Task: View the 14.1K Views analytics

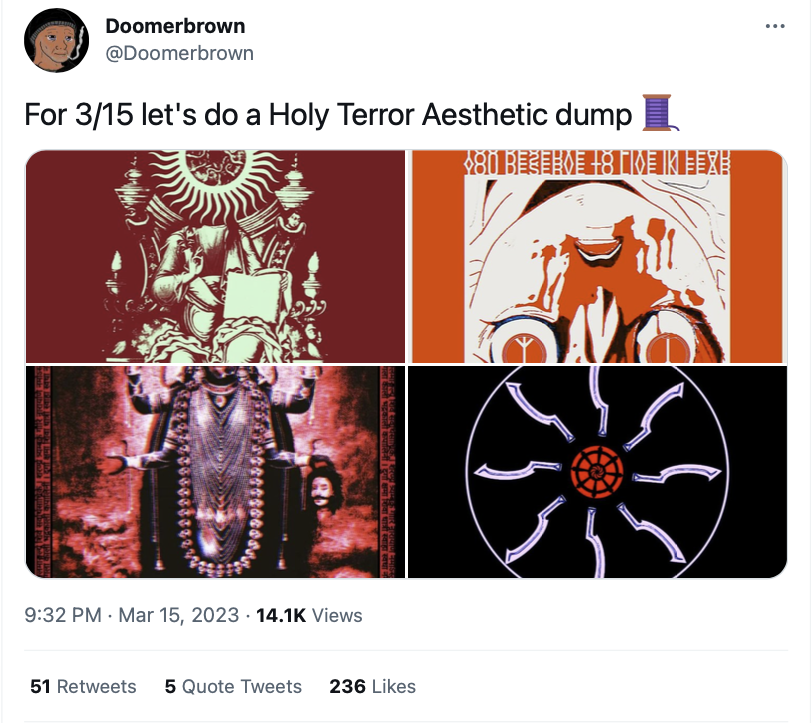Action: point(309,615)
